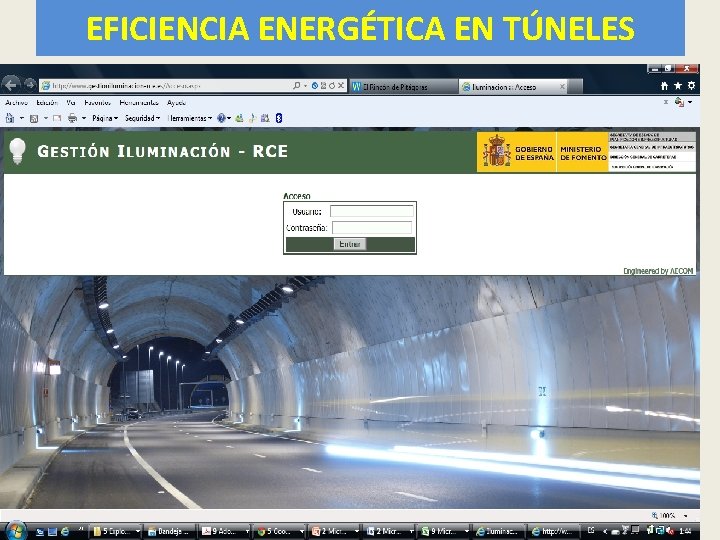Open a new blank tab button
The image size is (720, 540).
[576, 86]
